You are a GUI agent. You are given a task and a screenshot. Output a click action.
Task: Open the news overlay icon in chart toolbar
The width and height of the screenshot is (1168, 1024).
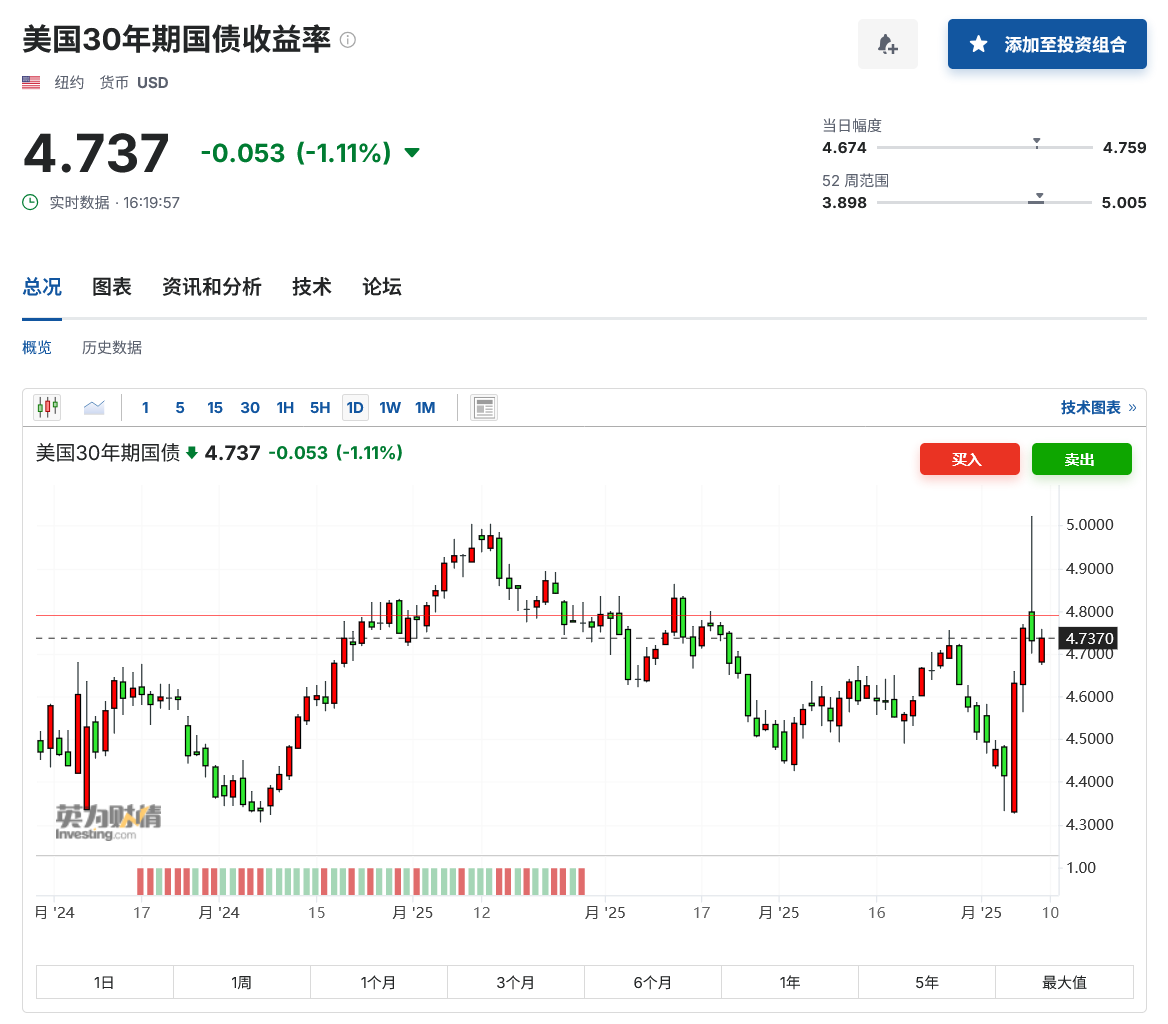tap(484, 407)
